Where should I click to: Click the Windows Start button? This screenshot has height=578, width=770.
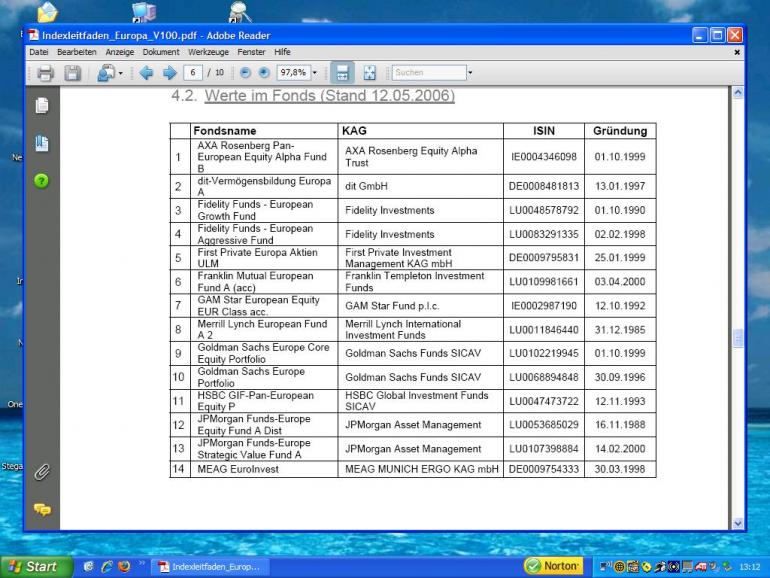click(36, 567)
